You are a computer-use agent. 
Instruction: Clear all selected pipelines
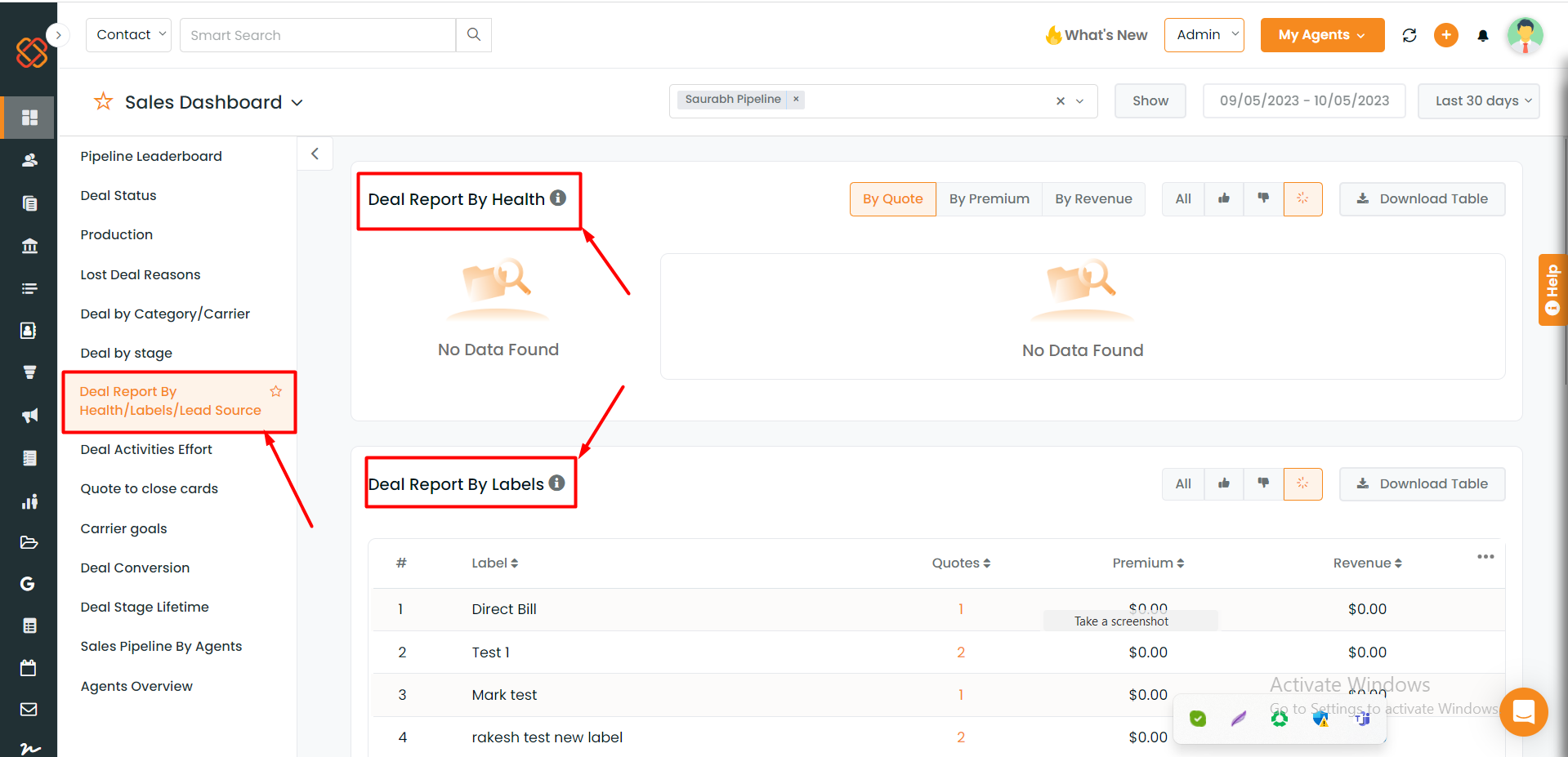(x=1061, y=101)
